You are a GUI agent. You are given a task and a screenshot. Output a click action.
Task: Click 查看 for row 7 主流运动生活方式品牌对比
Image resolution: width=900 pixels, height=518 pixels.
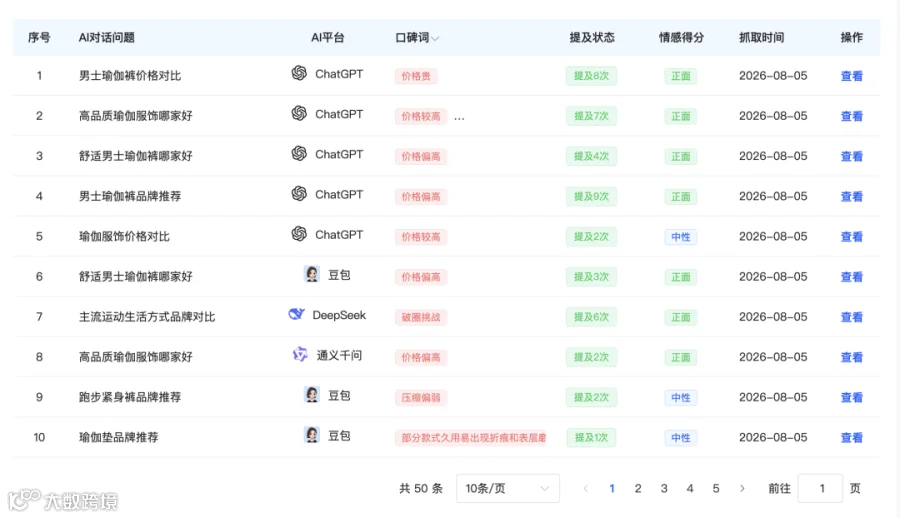click(x=852, y=317)
